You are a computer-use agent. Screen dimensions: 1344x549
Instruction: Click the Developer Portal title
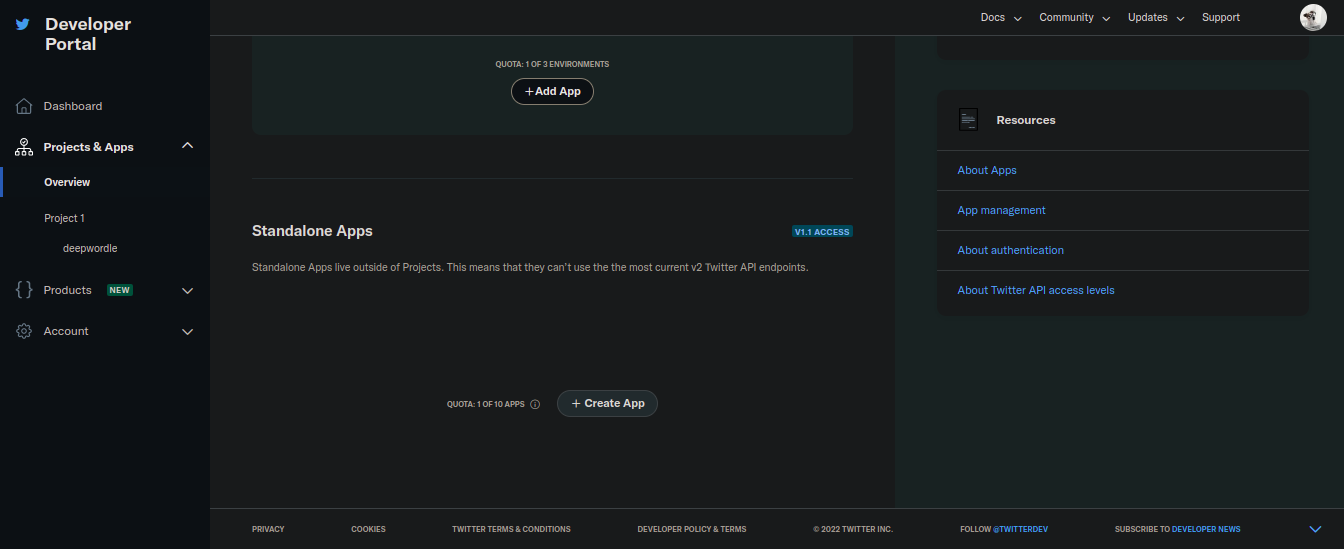click(88, 34)
